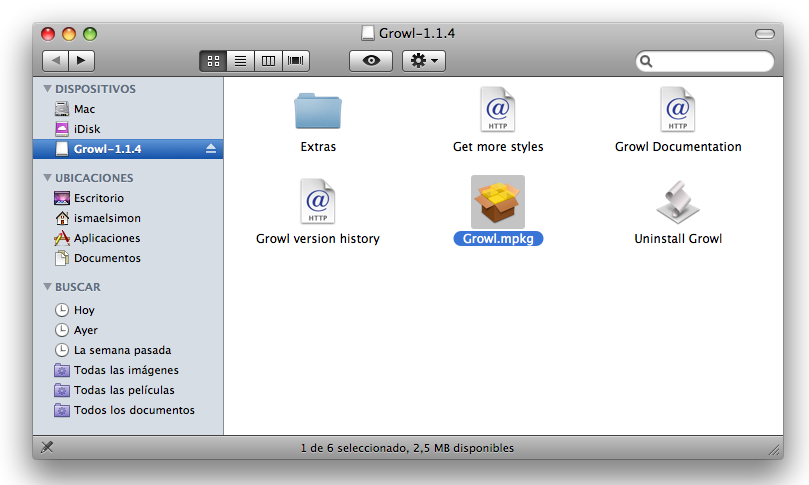Screen dimensions: 809x485
Task: Click the Extras folder name label
Action: (318, 147)
